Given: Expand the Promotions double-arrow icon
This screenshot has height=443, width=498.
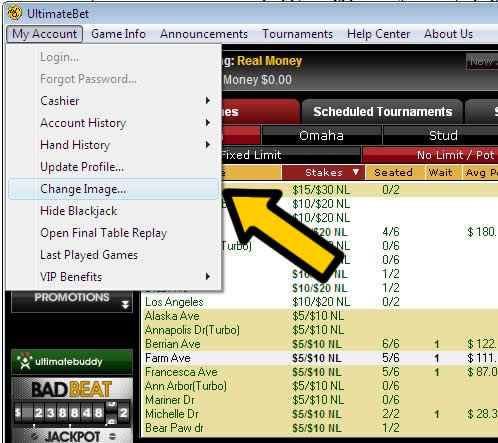Looking at the screenshot, I should [x=125, y=305].
